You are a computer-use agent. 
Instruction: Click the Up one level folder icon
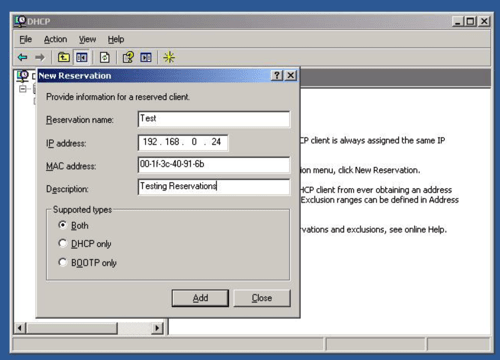click(63, 57)
